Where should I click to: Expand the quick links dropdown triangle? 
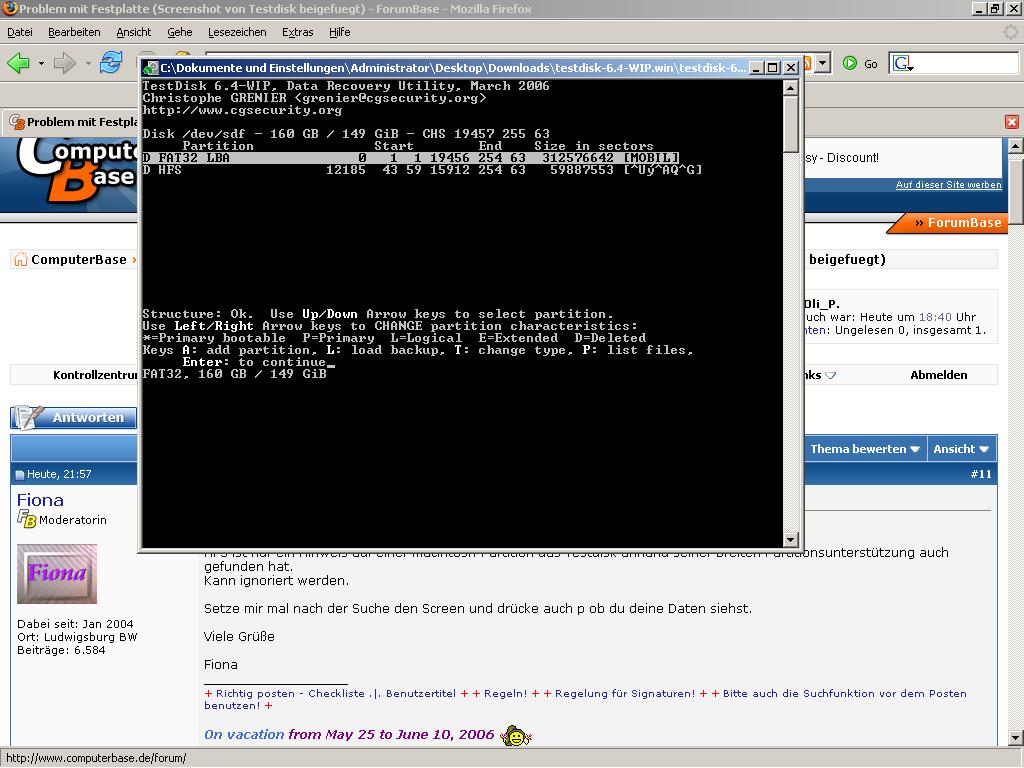tap(830, 376)
